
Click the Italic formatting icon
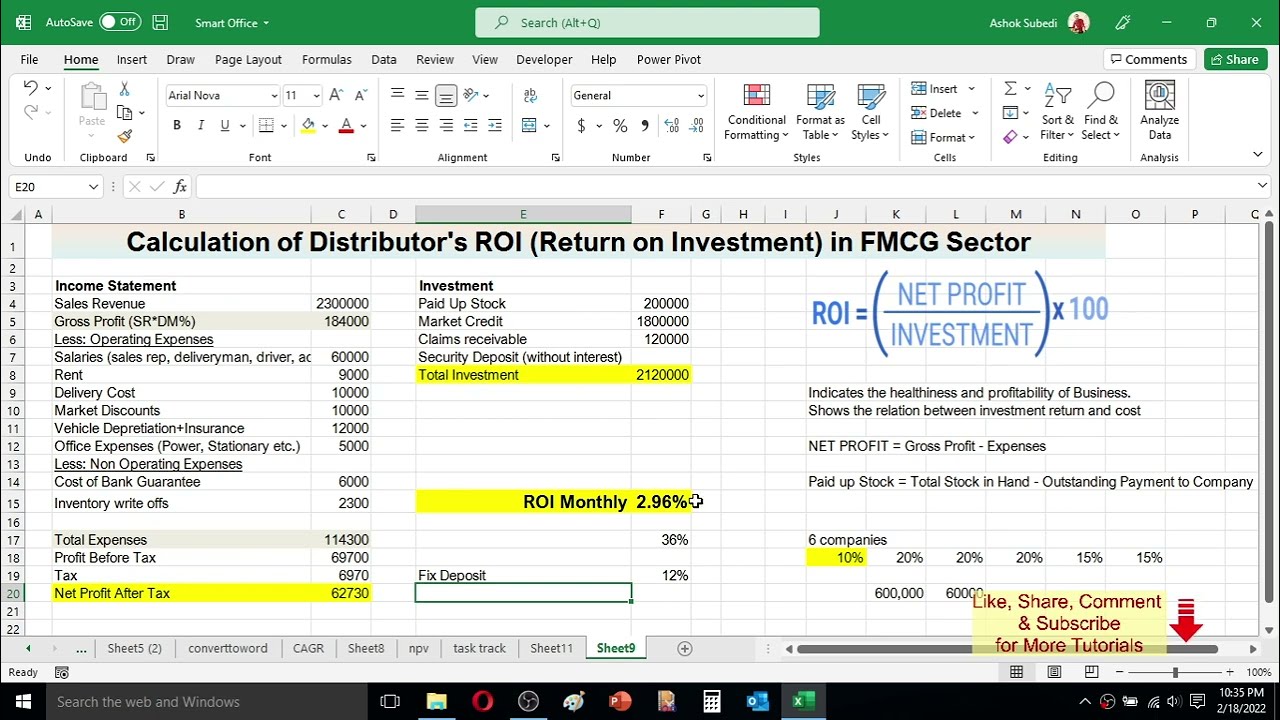(x=201, y=125)
